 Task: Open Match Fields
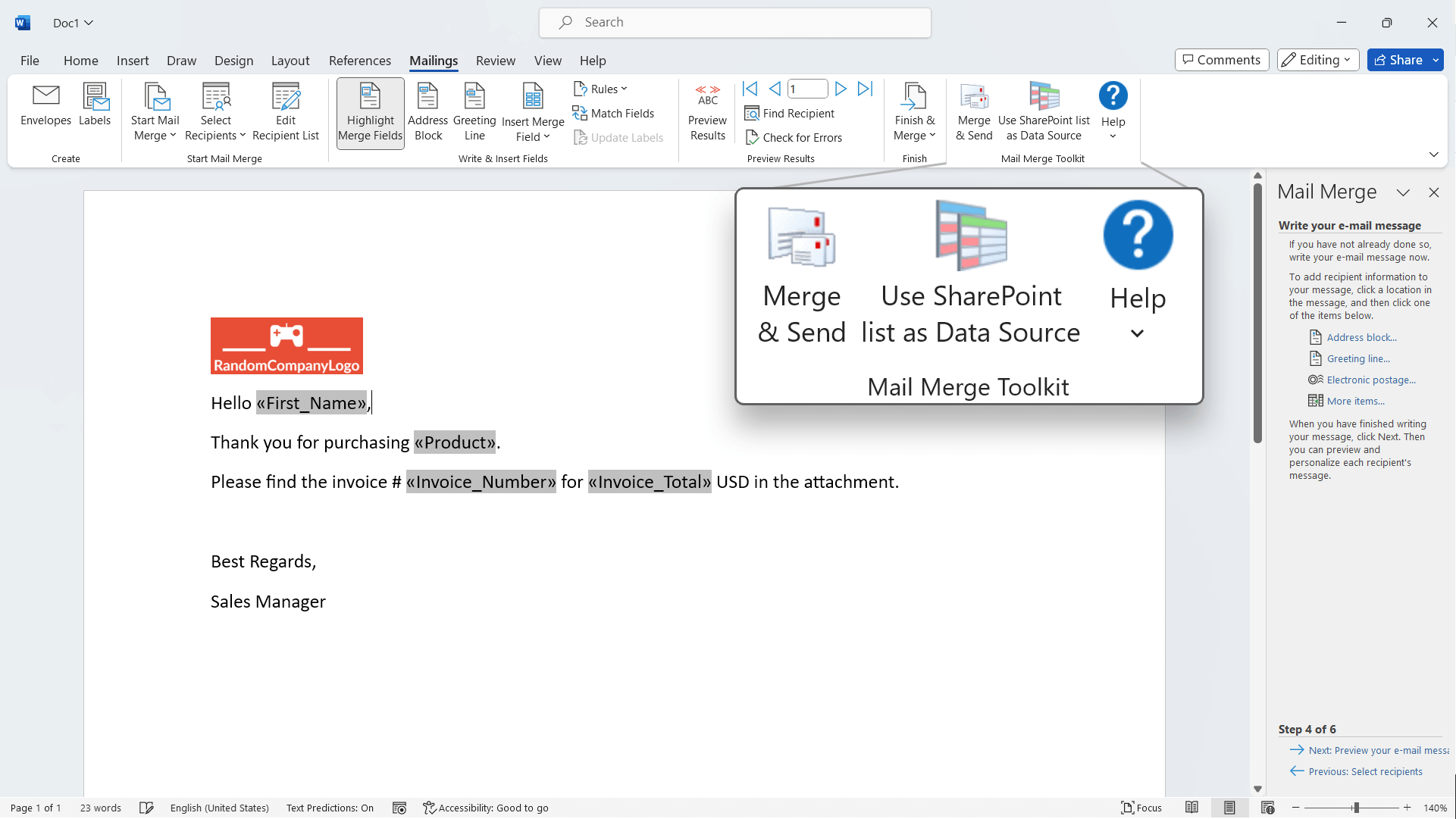[614, 113]
